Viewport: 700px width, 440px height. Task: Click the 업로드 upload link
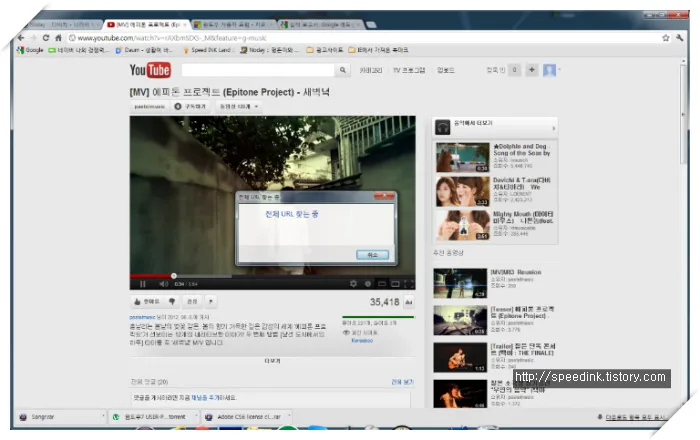point(446,71)
